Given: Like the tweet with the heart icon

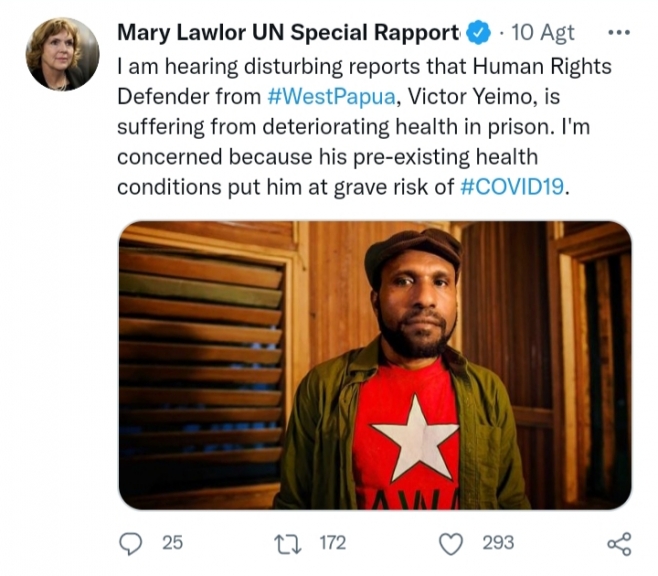Looking at the screenshot, I should 453,543.
